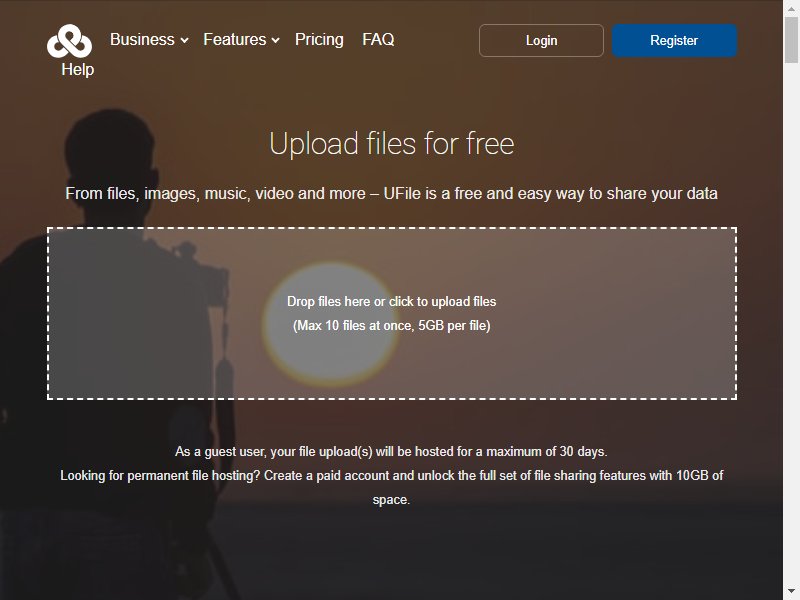Expand the Features dropdown menu
800x600 pixels.
point(241,39)
